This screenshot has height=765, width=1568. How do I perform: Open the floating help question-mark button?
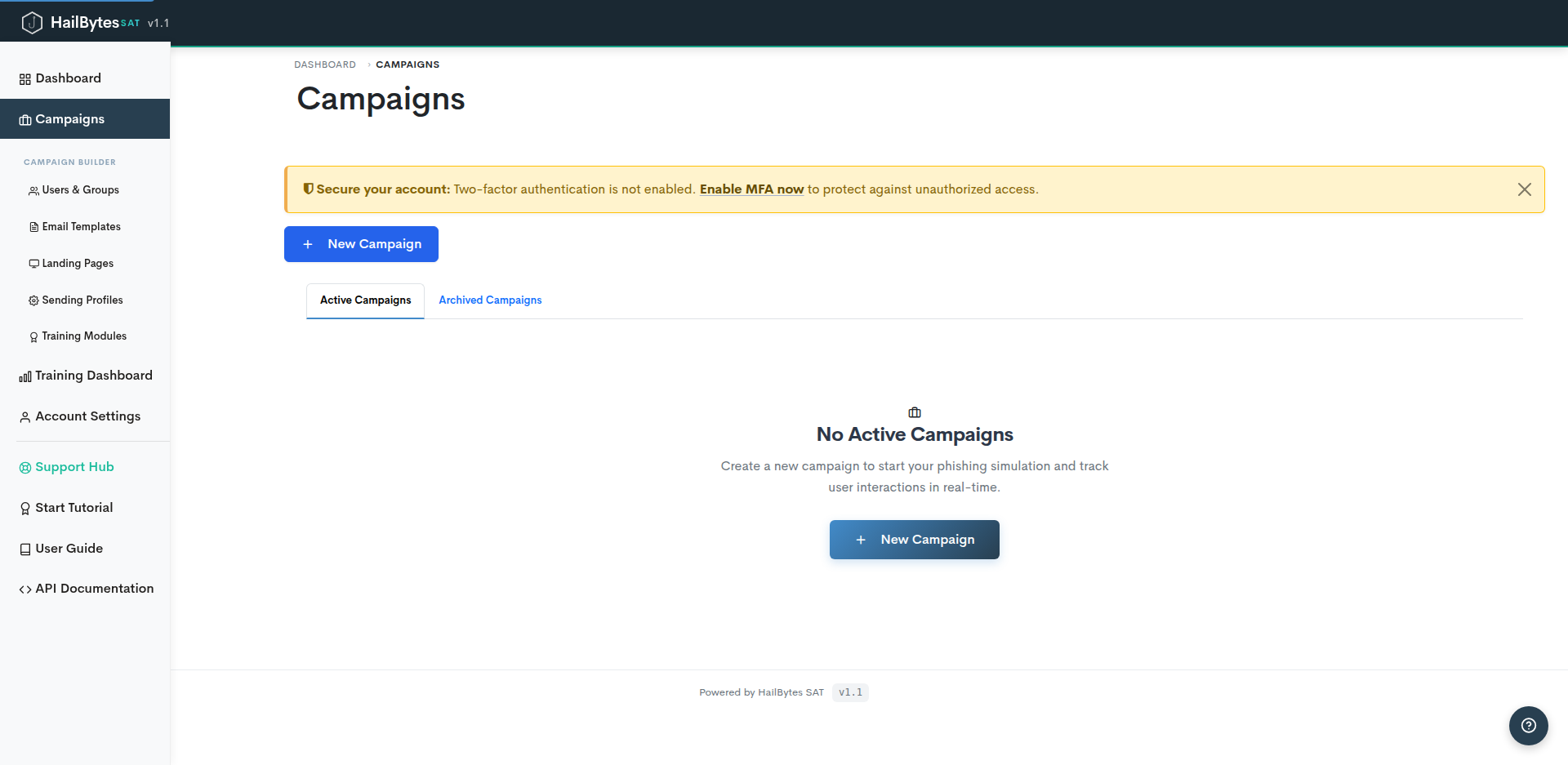click(x=1528, y=726)
